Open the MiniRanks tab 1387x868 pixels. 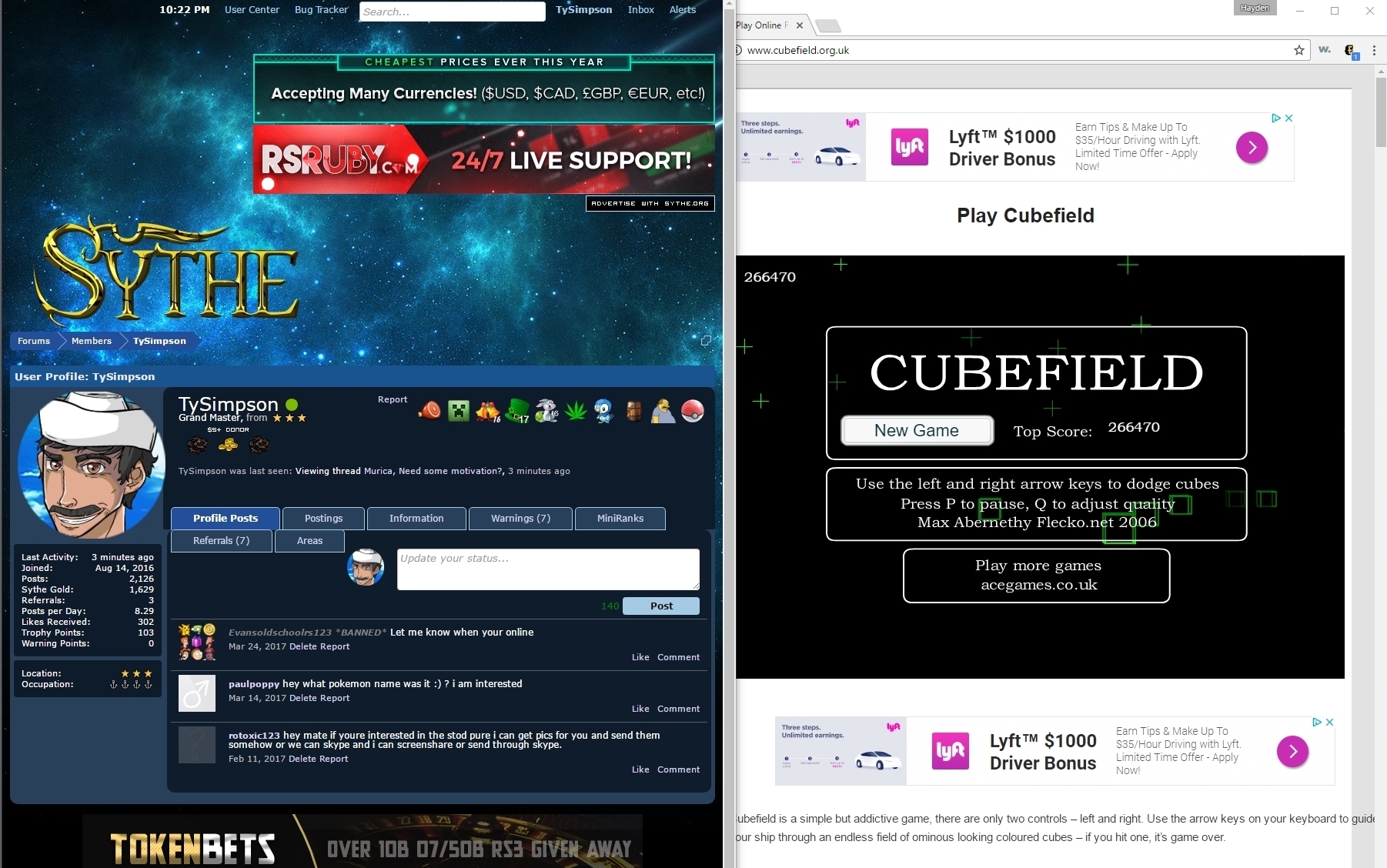click(x=620, y=518)
